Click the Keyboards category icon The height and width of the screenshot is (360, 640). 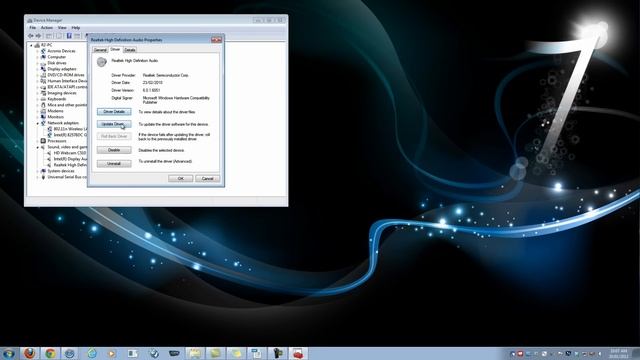click(x=43, y=99)
